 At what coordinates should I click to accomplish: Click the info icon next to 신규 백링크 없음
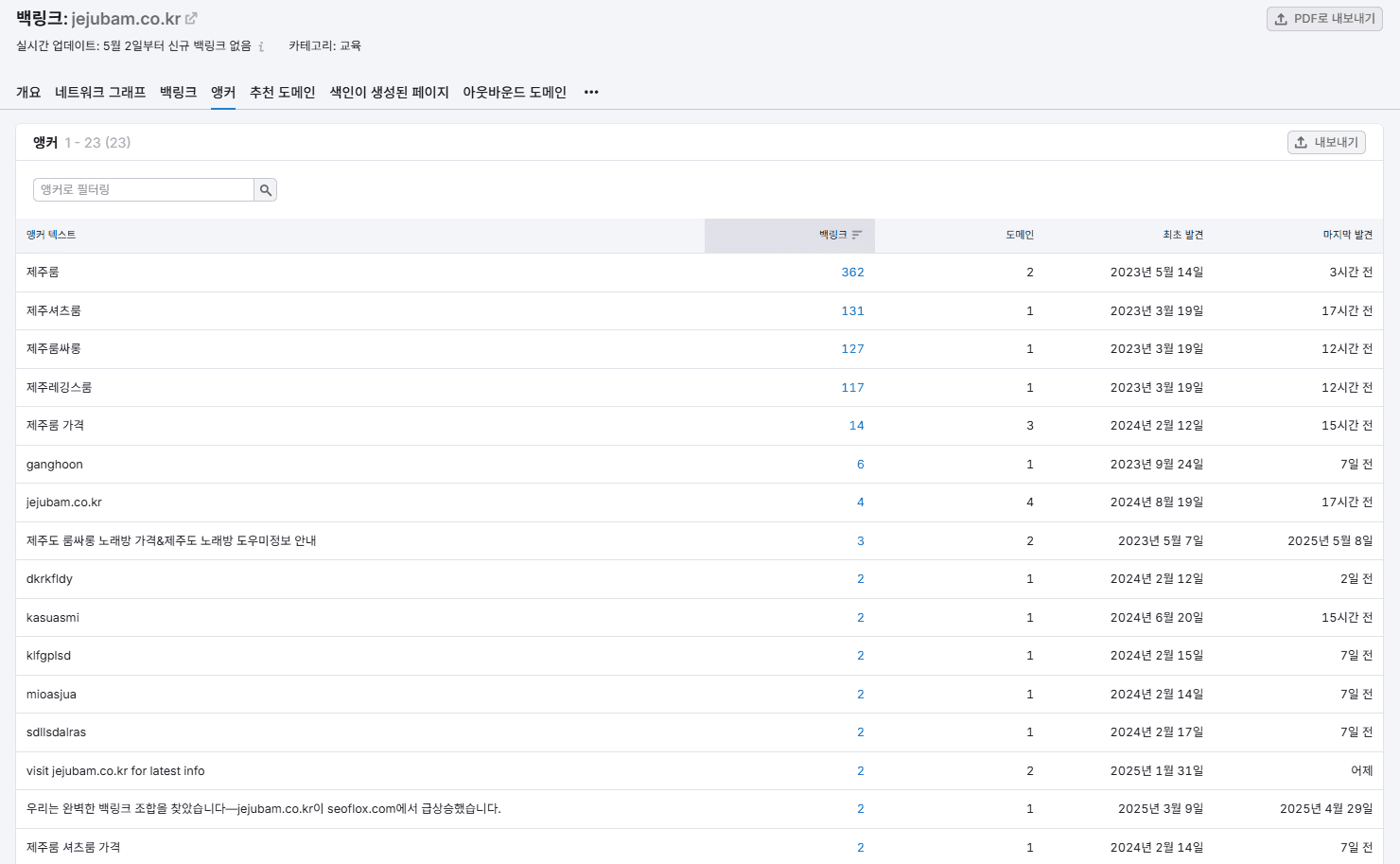click(x=261, y=46)
